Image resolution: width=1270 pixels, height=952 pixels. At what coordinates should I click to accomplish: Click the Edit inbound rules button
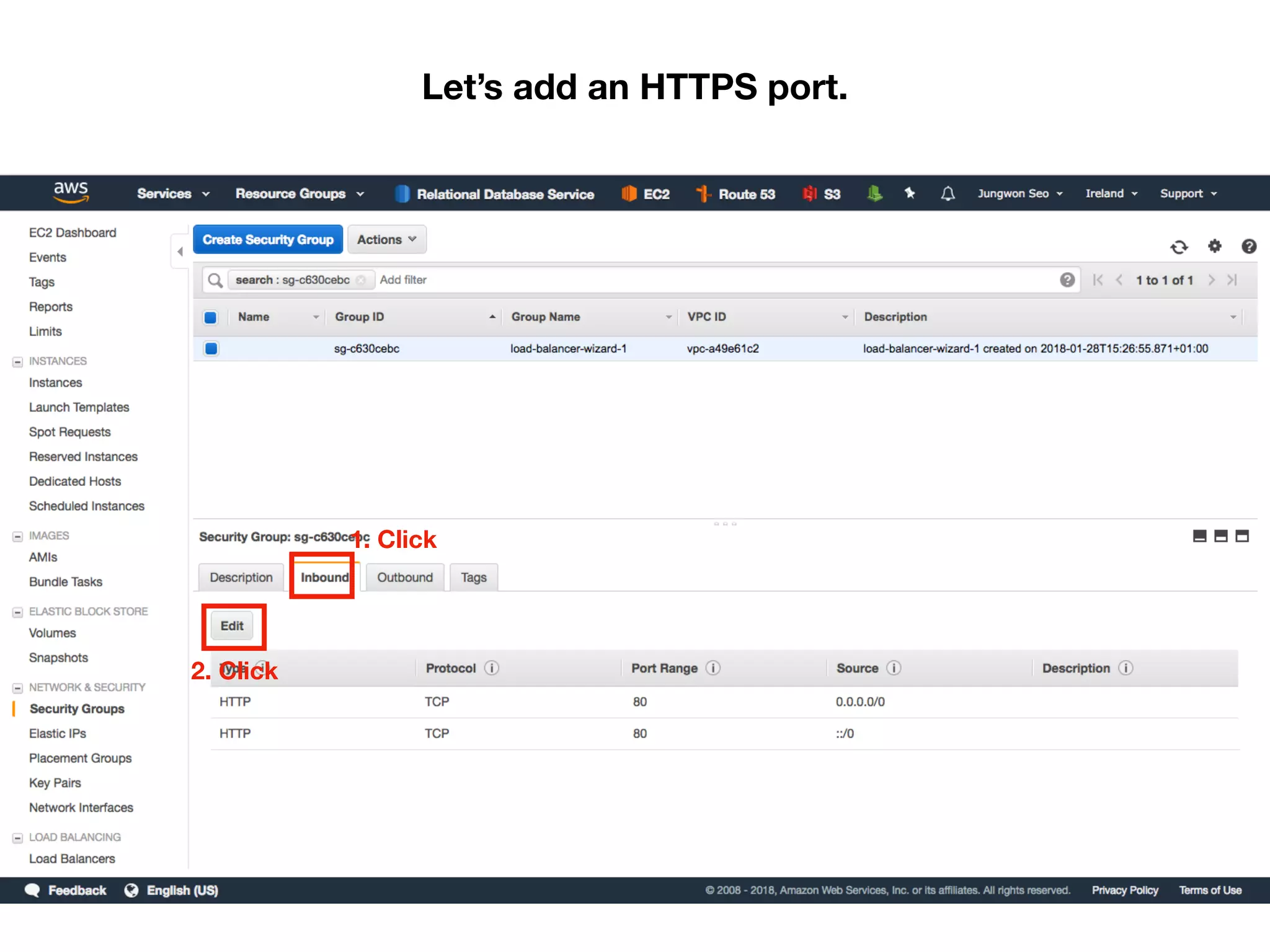(x=232, y=626)
